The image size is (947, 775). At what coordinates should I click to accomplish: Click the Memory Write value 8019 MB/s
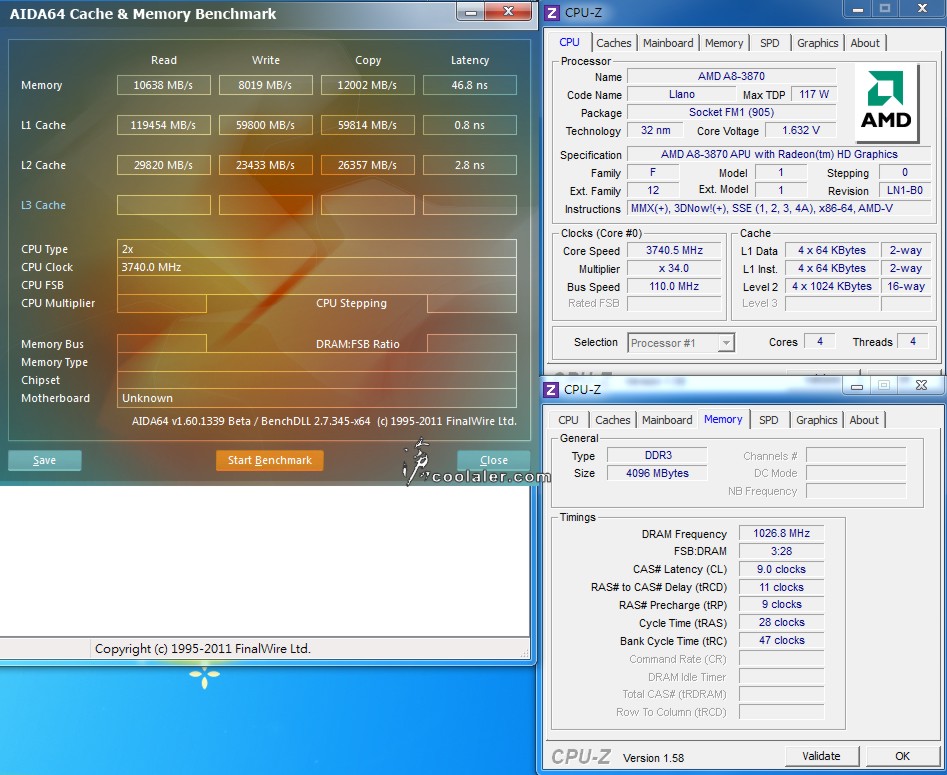click(x=266, y=85)
